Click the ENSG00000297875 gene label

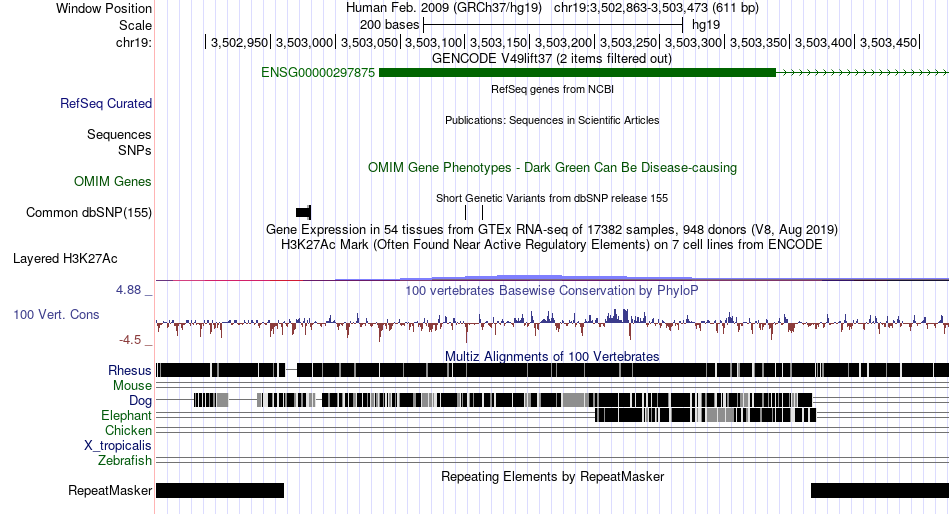(317, 73)
